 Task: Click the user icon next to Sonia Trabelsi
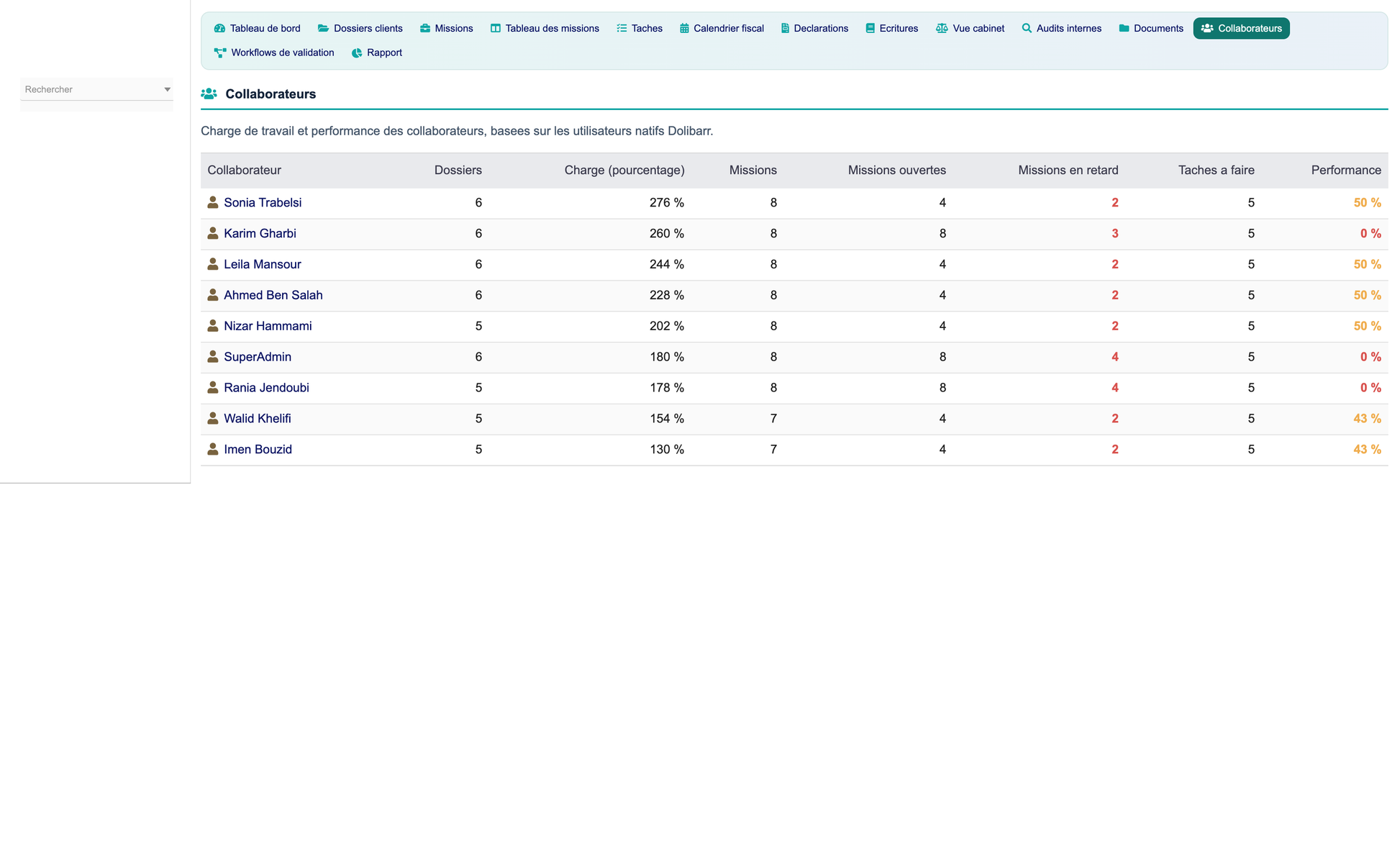(x=213, y=203)
